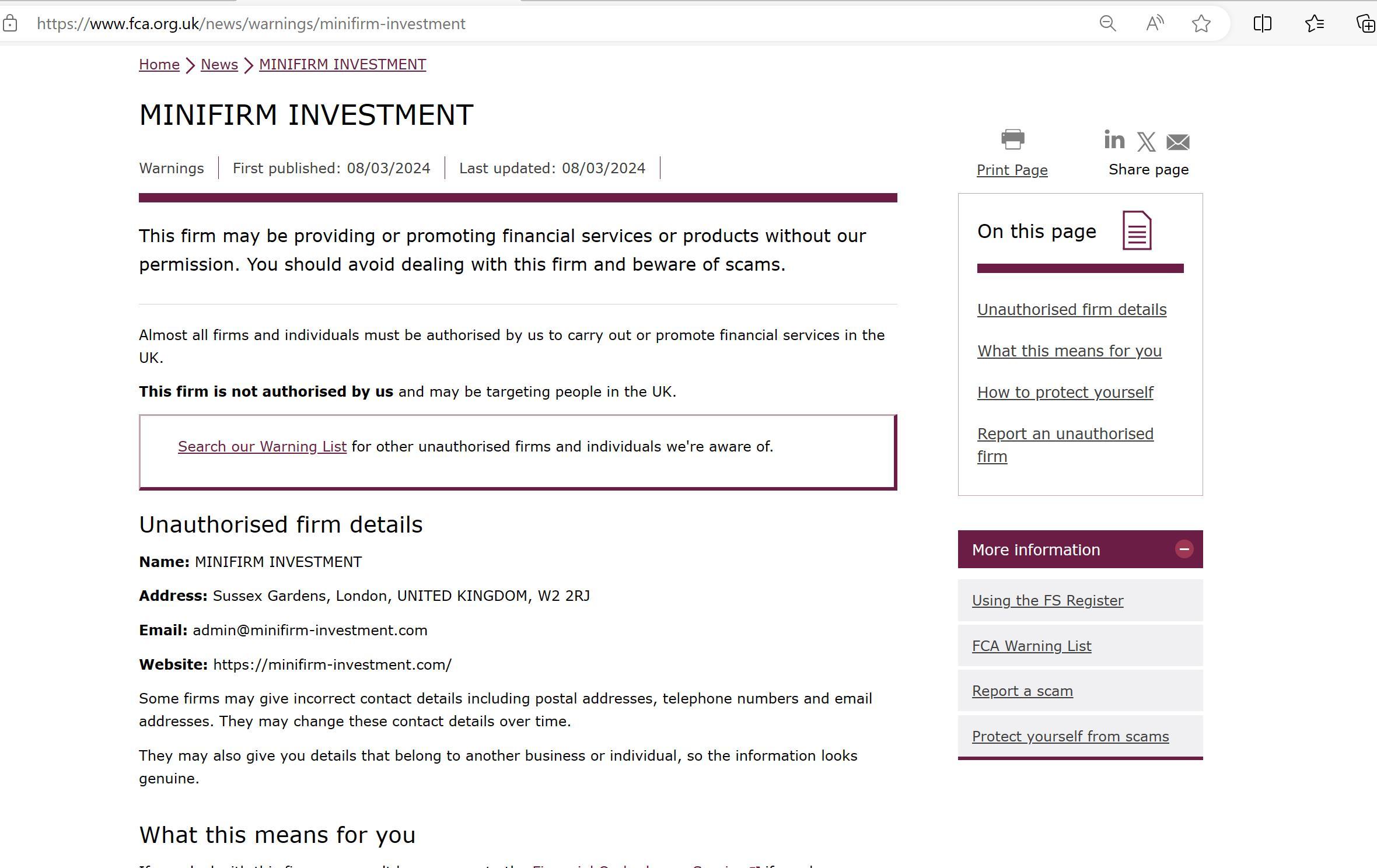Share page via email icon

coord(1177,142)
